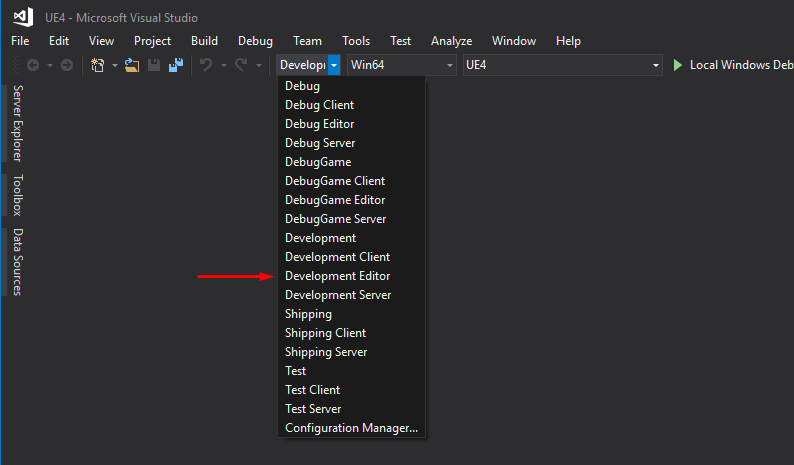Viewport: 794px width, 465px height.
Task: Select Debug Server configuration
Action: pyautogui.click(x=351, y=143)
